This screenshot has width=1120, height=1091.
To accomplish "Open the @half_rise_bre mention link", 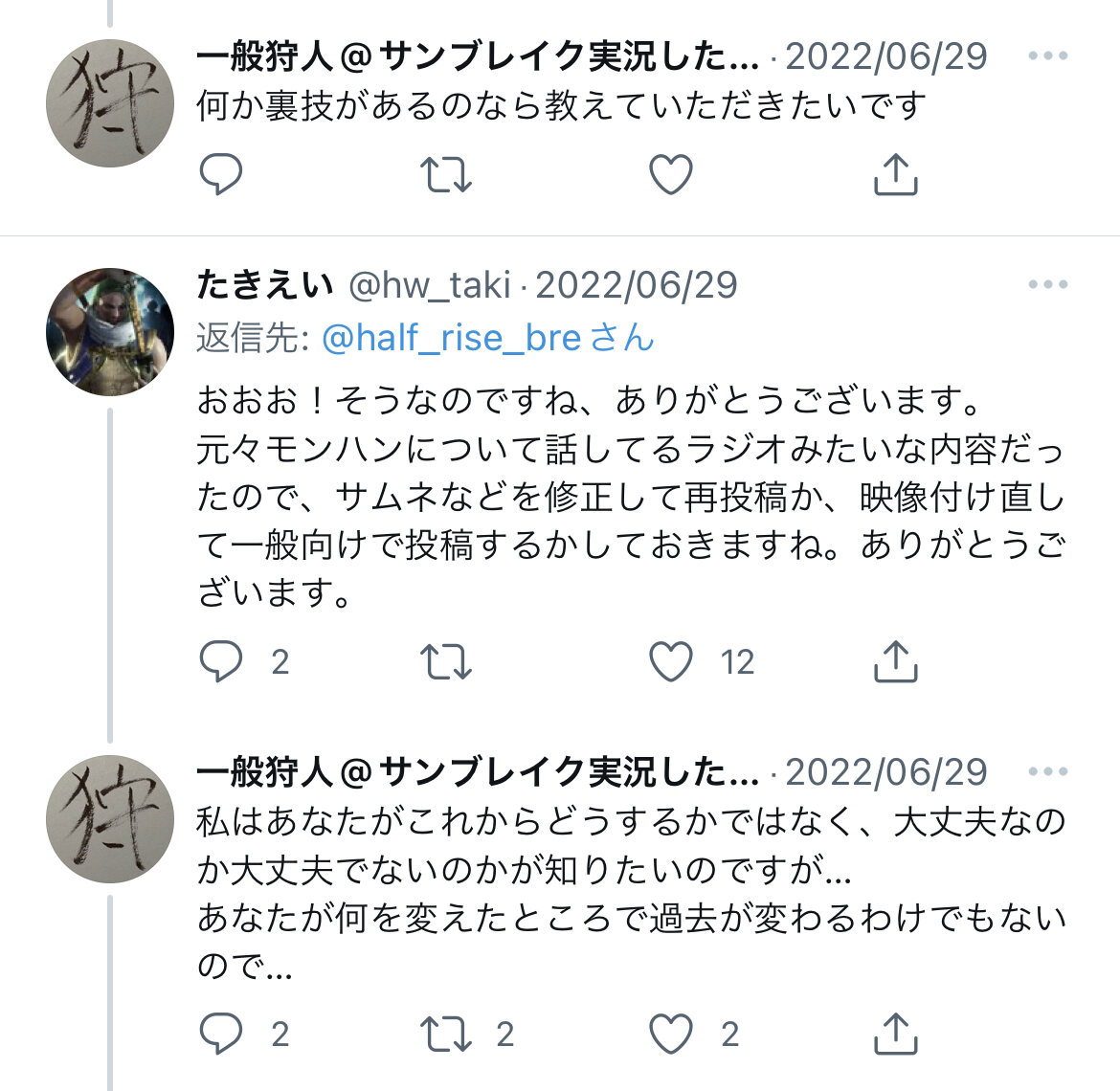I will (x=451, y=338).
